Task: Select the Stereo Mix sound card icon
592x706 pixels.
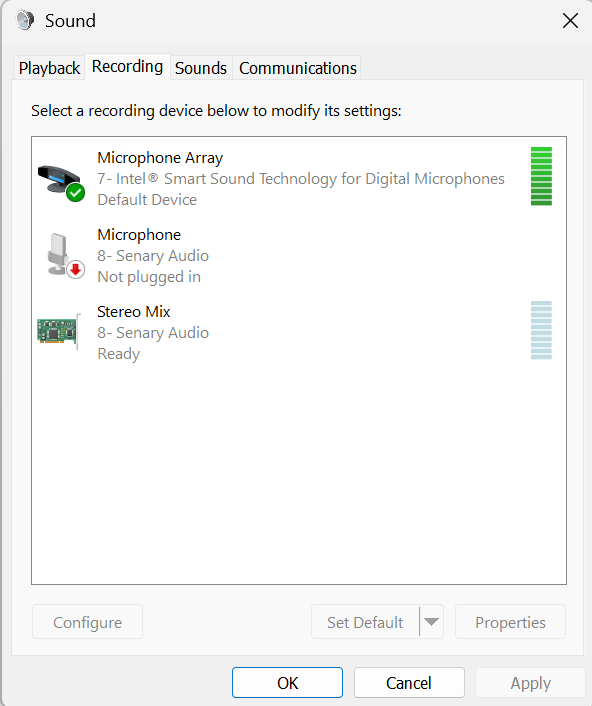Action: point(59,331)
